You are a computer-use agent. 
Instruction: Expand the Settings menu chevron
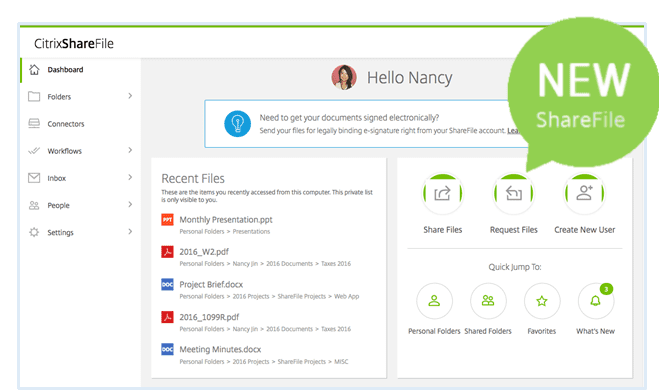(130, 231)
